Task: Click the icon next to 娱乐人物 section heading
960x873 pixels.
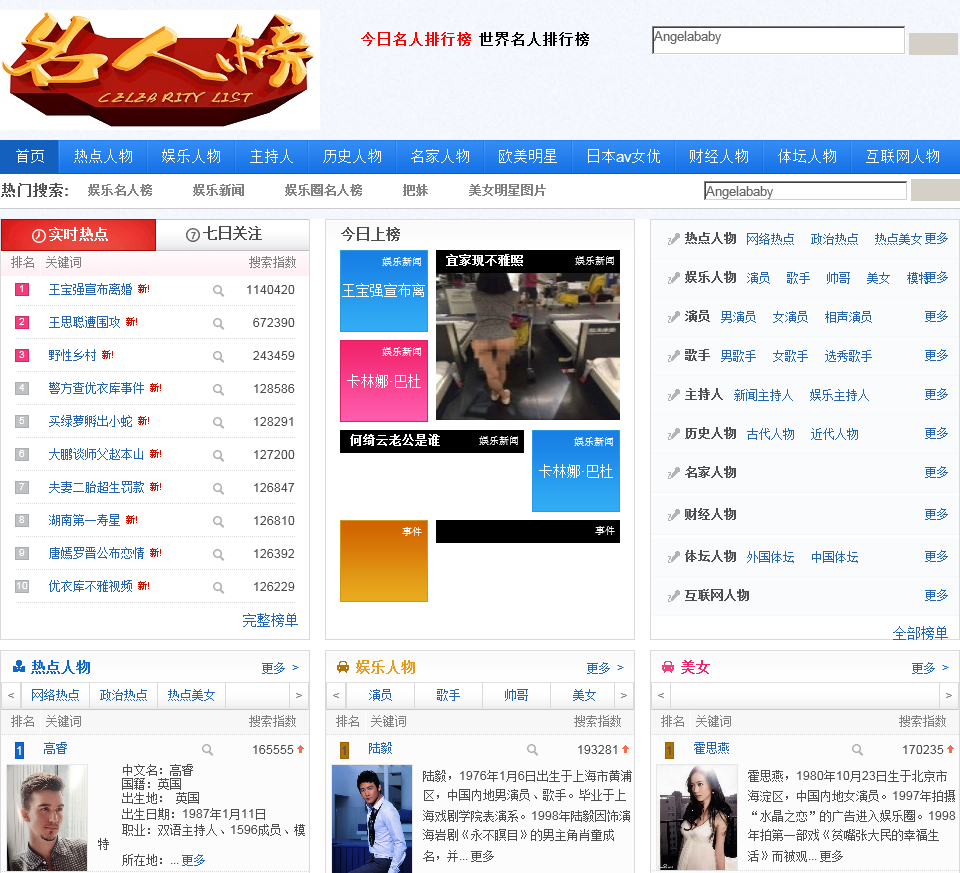Action: tap(343, 667)
